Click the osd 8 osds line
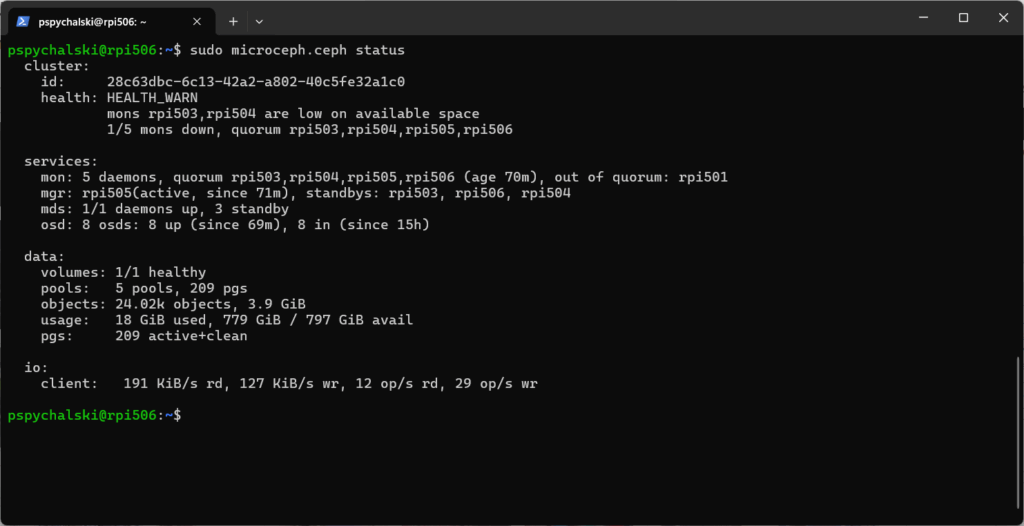1024x526 pixels. point(235,225)
